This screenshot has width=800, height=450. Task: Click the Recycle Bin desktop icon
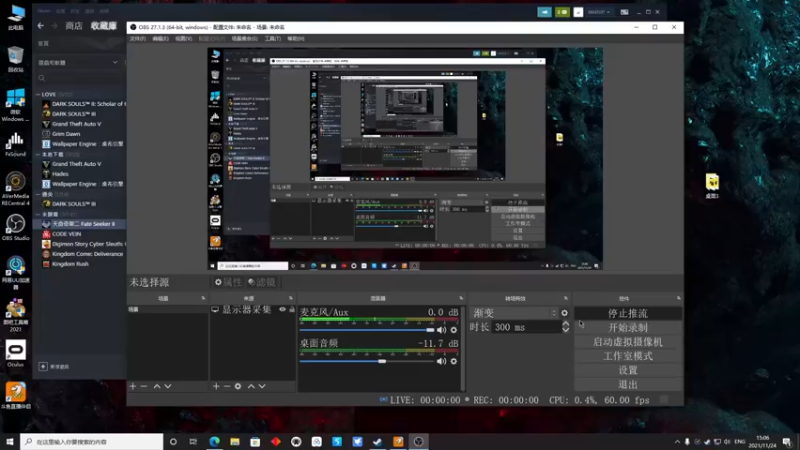(15, 59)
